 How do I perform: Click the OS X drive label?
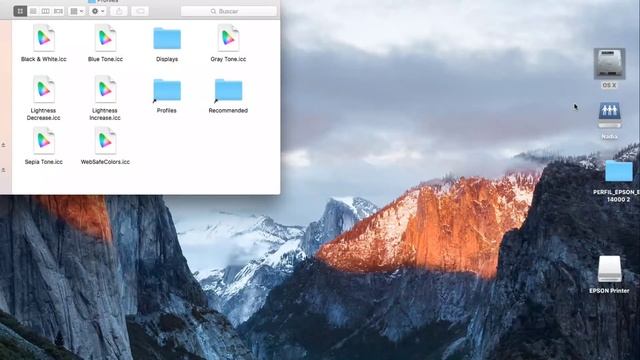609,85
